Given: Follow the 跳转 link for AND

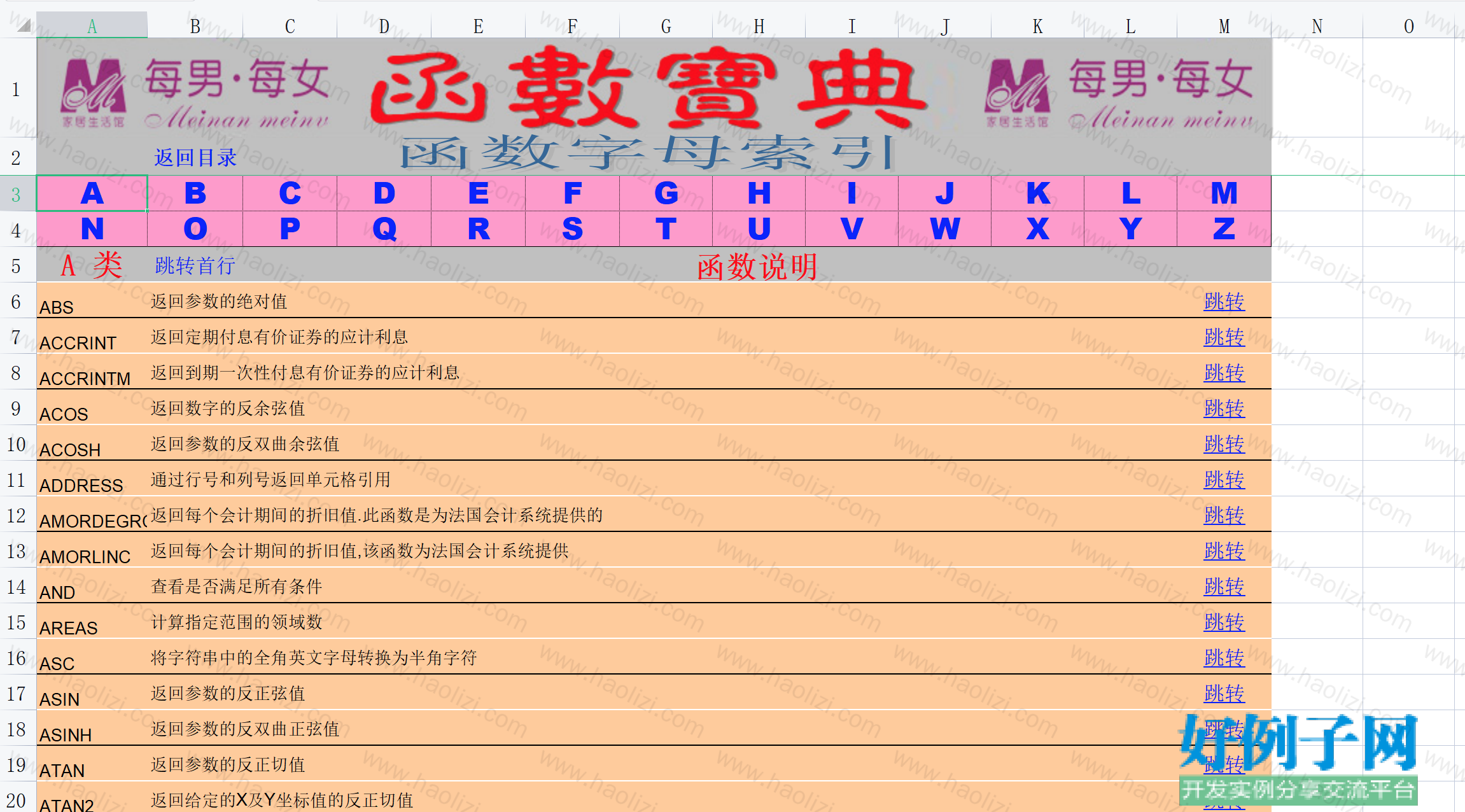Looking at the screenshot, I should tap(1224, 587).
